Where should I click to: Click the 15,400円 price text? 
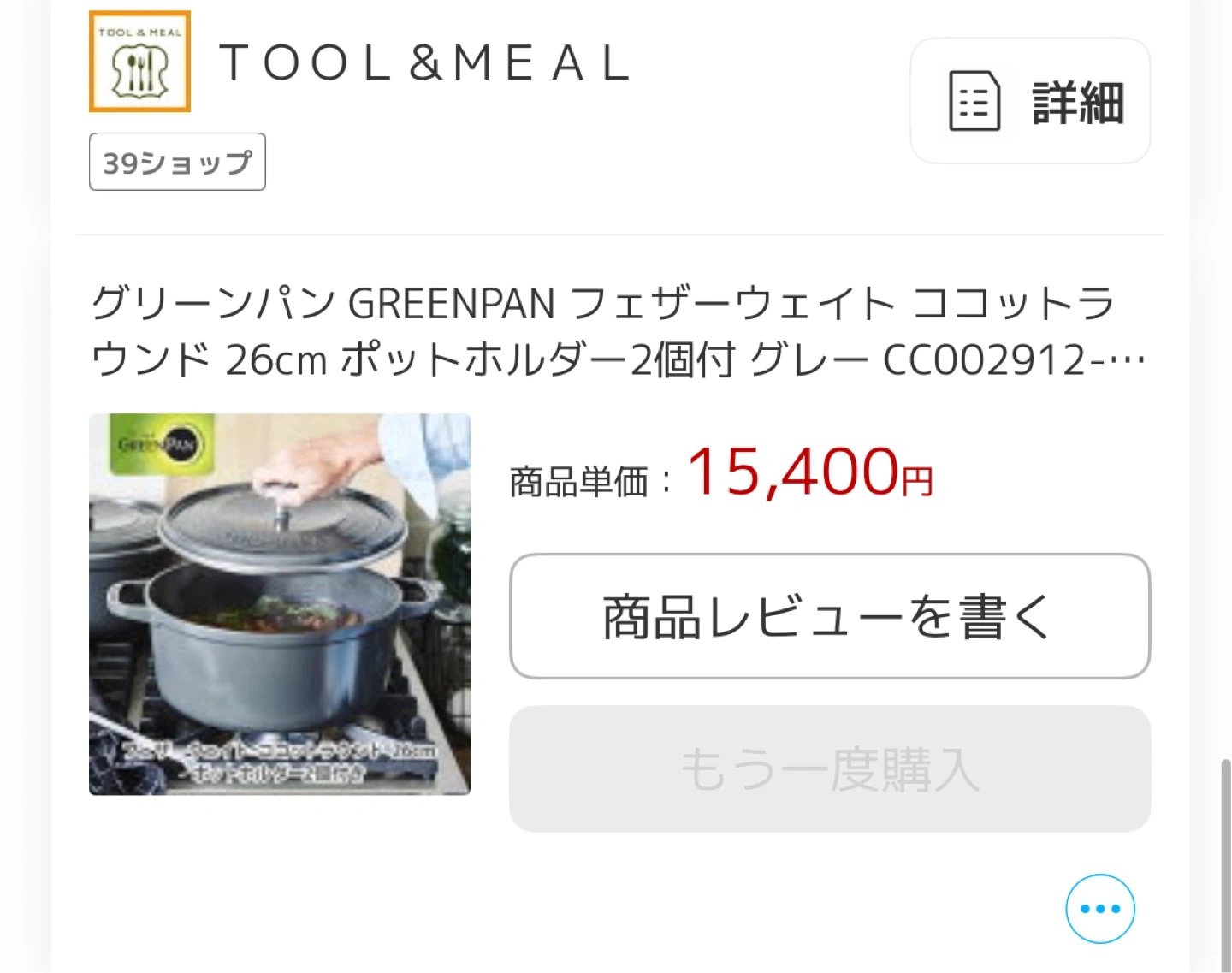809,472
